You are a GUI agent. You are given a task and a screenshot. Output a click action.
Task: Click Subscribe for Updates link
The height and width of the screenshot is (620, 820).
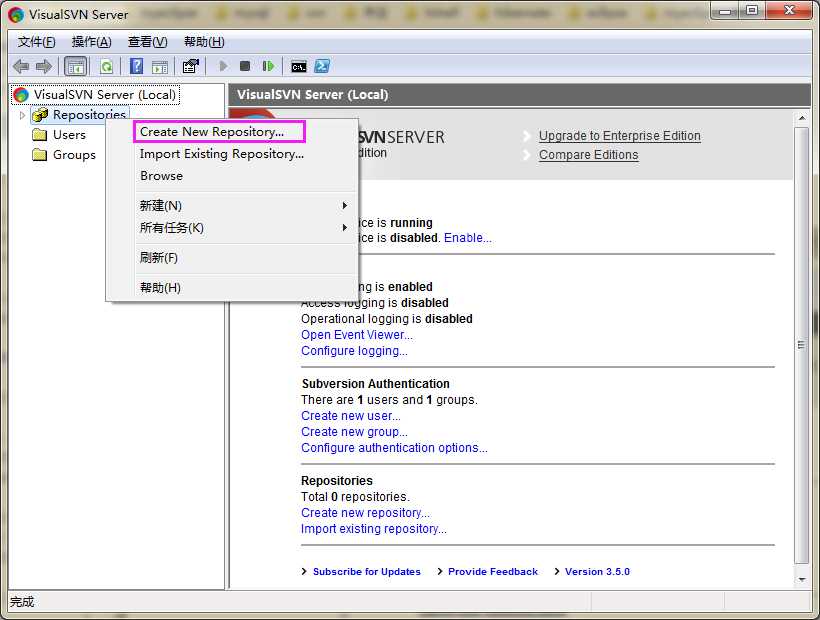tap(367, 572)
